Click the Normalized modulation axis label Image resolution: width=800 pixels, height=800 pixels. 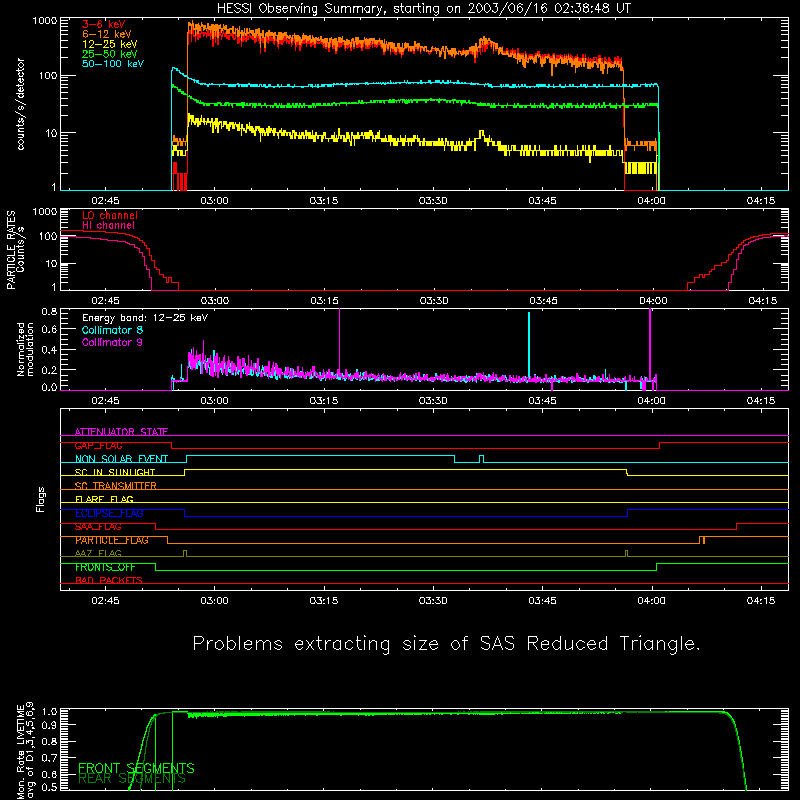tap(25, 349)
